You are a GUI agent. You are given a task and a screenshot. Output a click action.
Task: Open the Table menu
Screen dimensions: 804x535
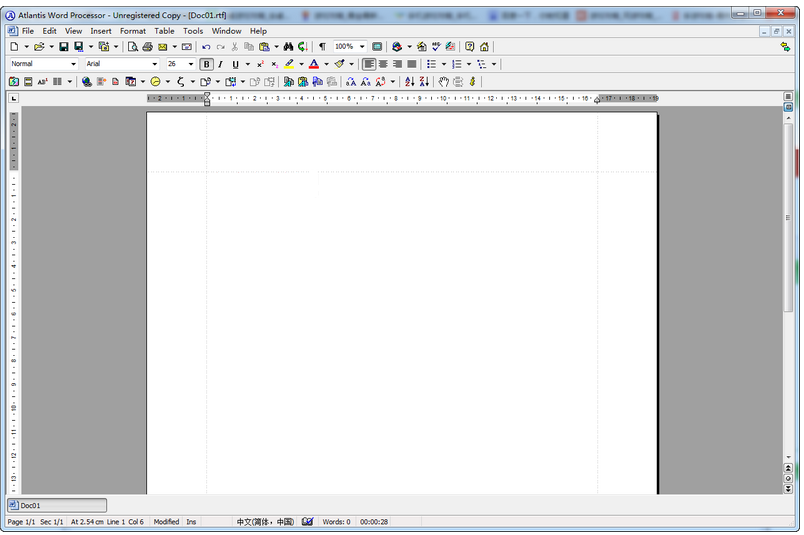[164, 31]
